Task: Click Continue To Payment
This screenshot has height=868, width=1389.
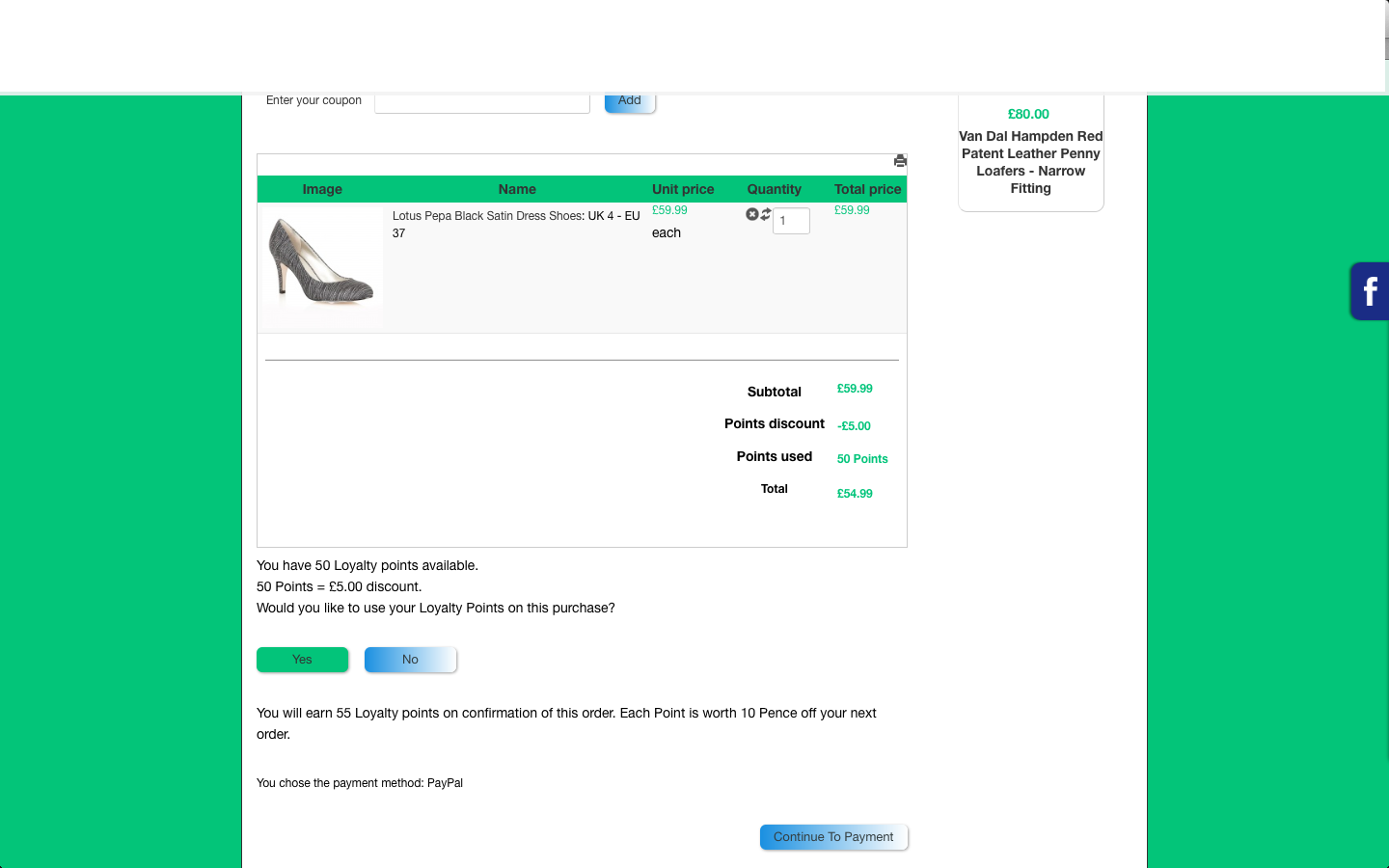Action: [x=833, y=837]
